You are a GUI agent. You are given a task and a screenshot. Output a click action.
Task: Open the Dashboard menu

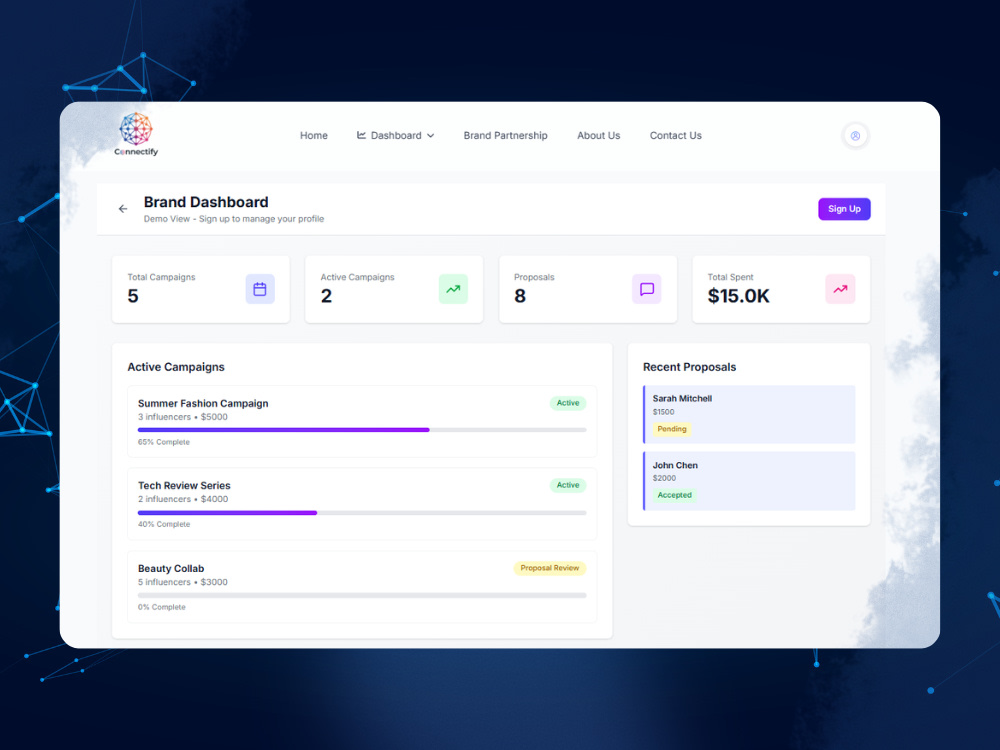pos(395,136)
